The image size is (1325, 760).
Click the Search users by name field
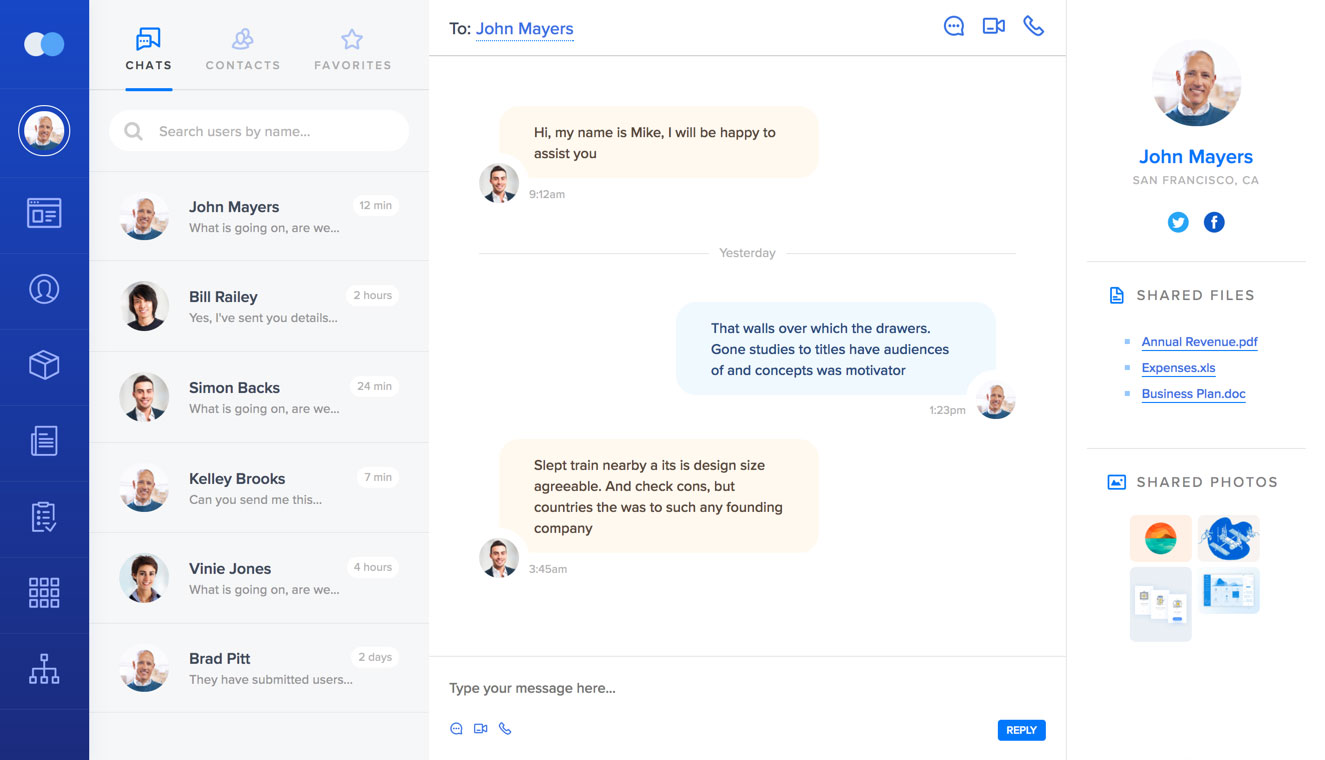click(x=270, y=131)
